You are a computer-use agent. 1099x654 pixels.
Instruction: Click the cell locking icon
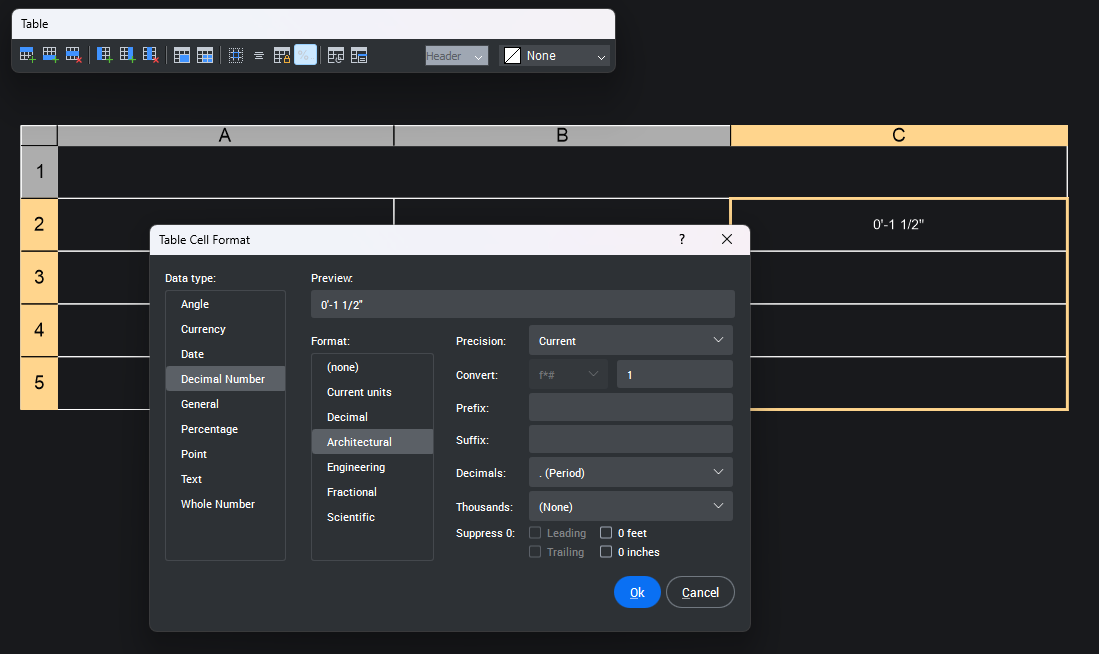(x=282, y=56)
